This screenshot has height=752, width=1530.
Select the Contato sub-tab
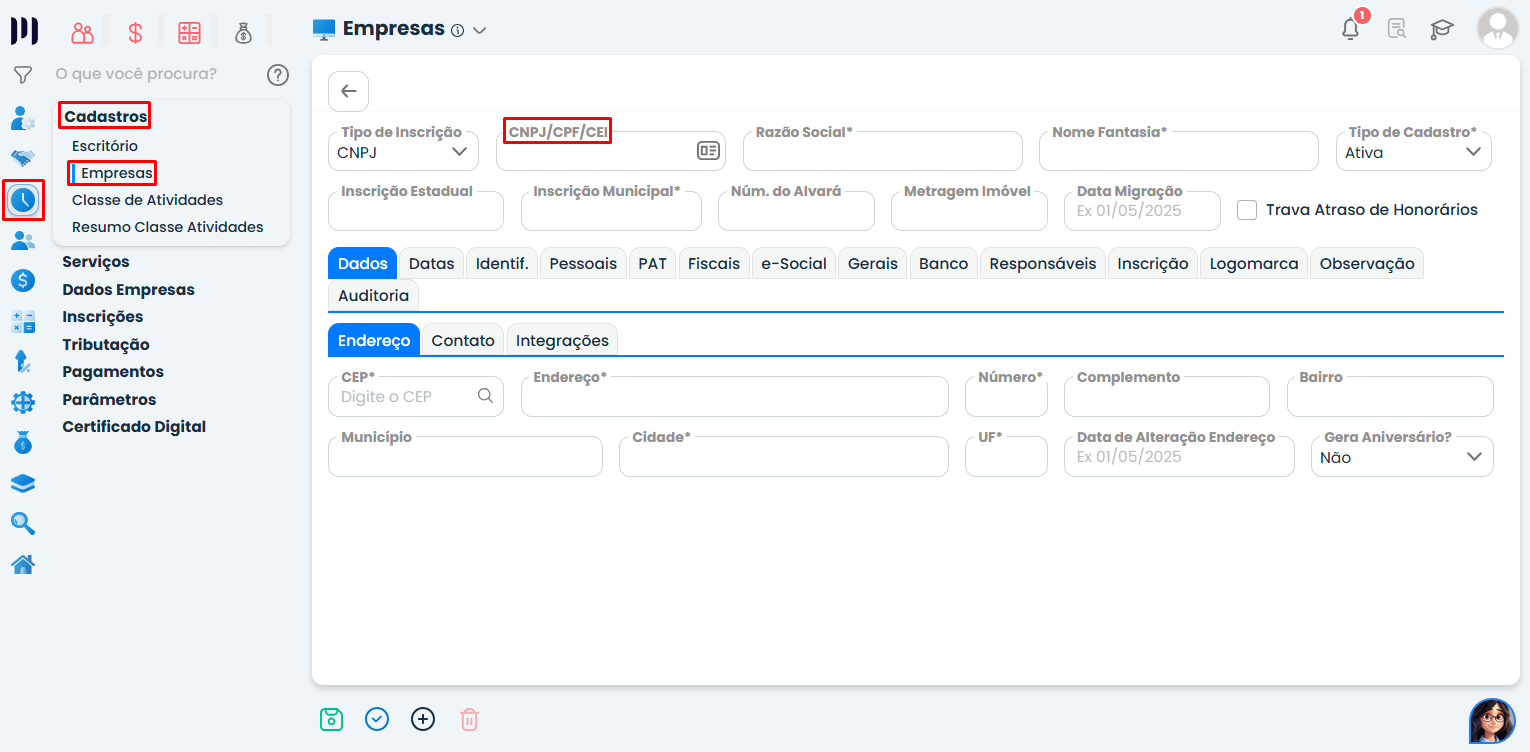click(x=463, y=341)
